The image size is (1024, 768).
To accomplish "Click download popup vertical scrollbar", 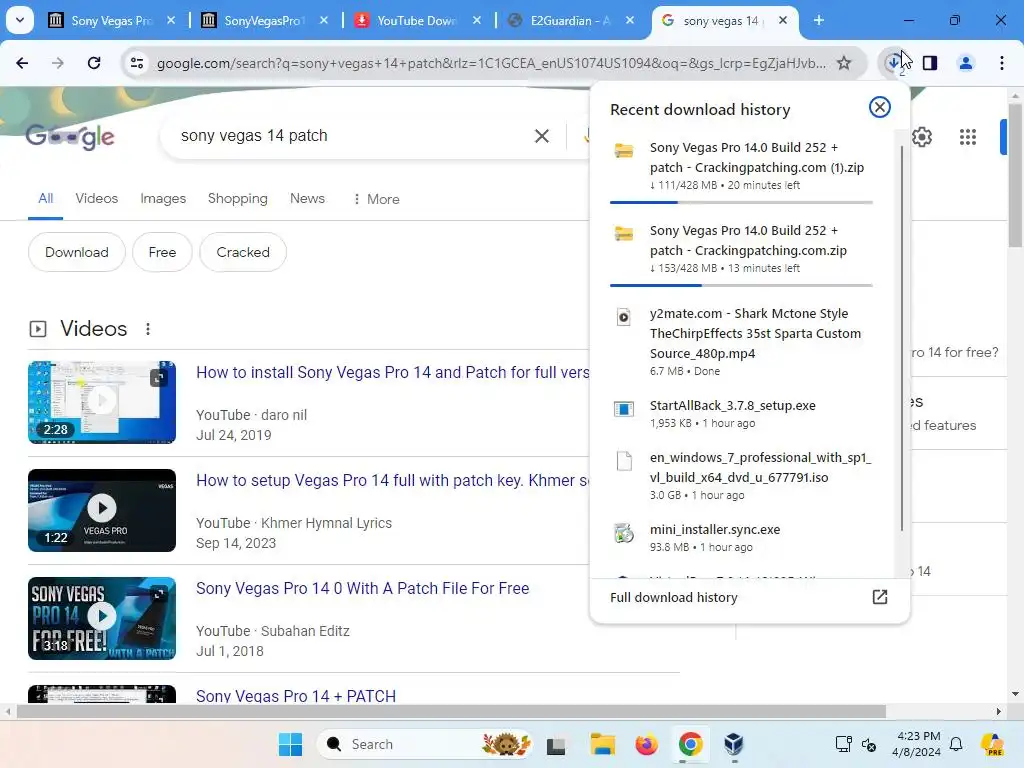I will (902, 338).
